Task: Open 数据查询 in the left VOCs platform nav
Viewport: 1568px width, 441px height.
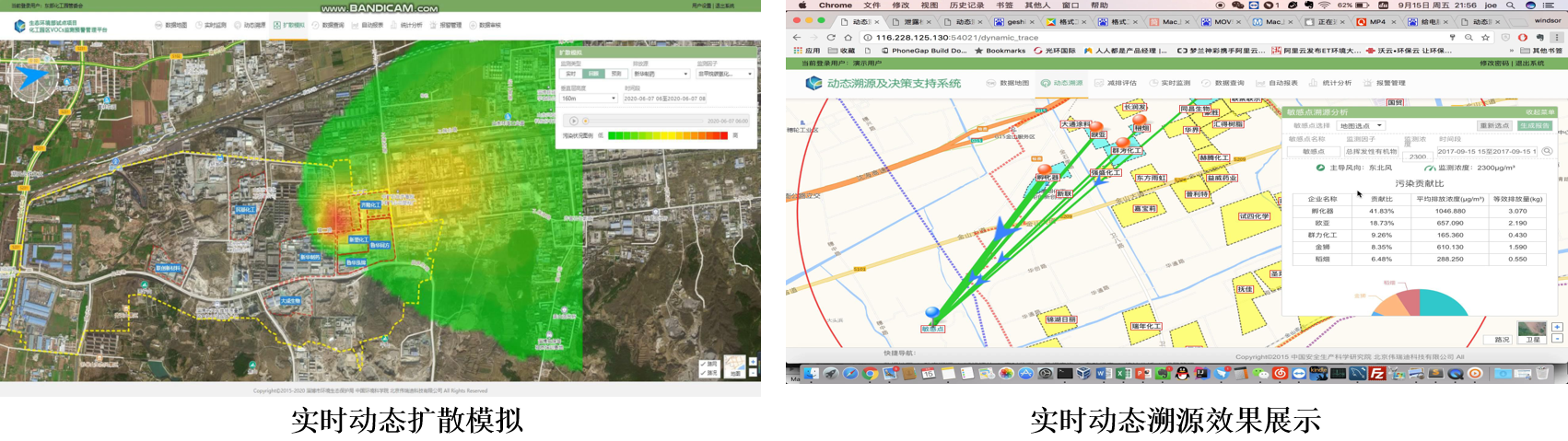Action: pos(329,26)
